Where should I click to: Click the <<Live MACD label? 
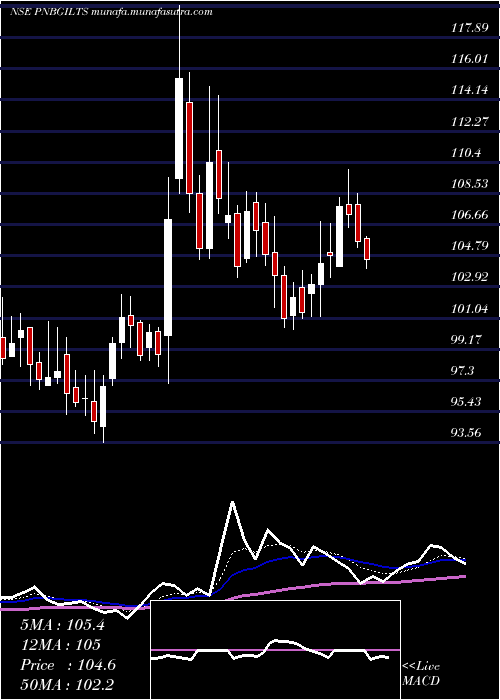[x=421, y=674]
